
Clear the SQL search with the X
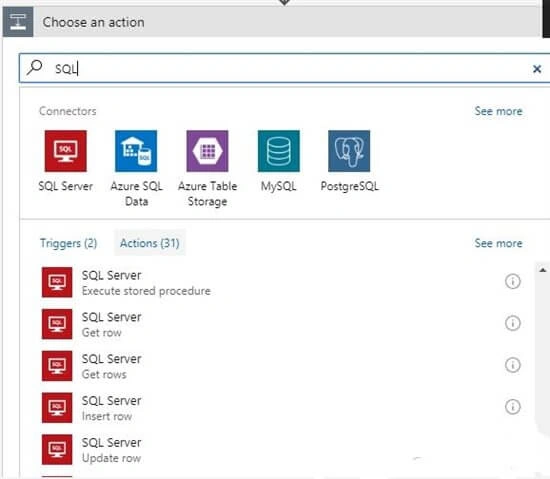(537, 69)
